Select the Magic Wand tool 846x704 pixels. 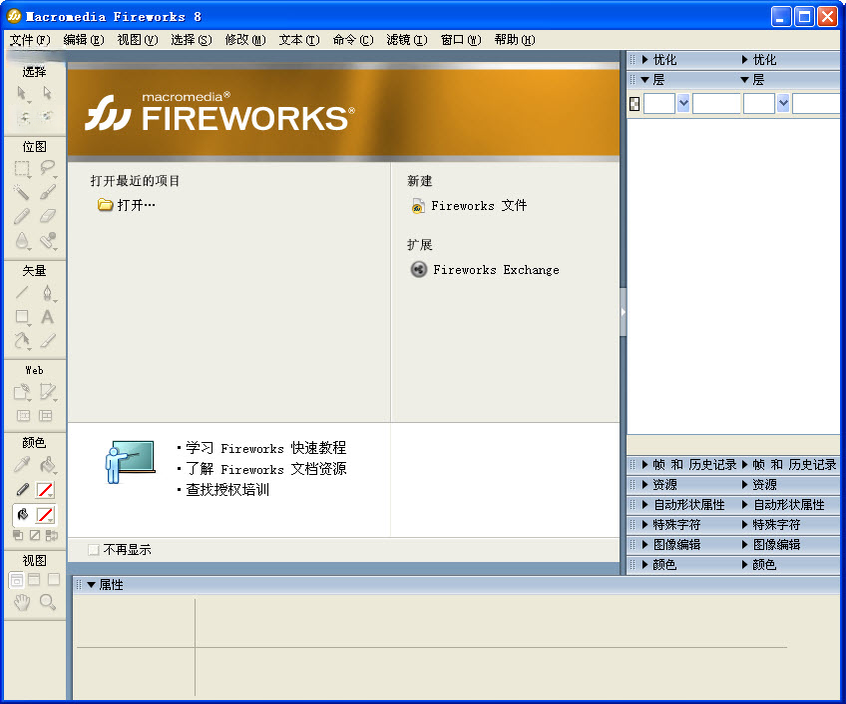[22, 192]
